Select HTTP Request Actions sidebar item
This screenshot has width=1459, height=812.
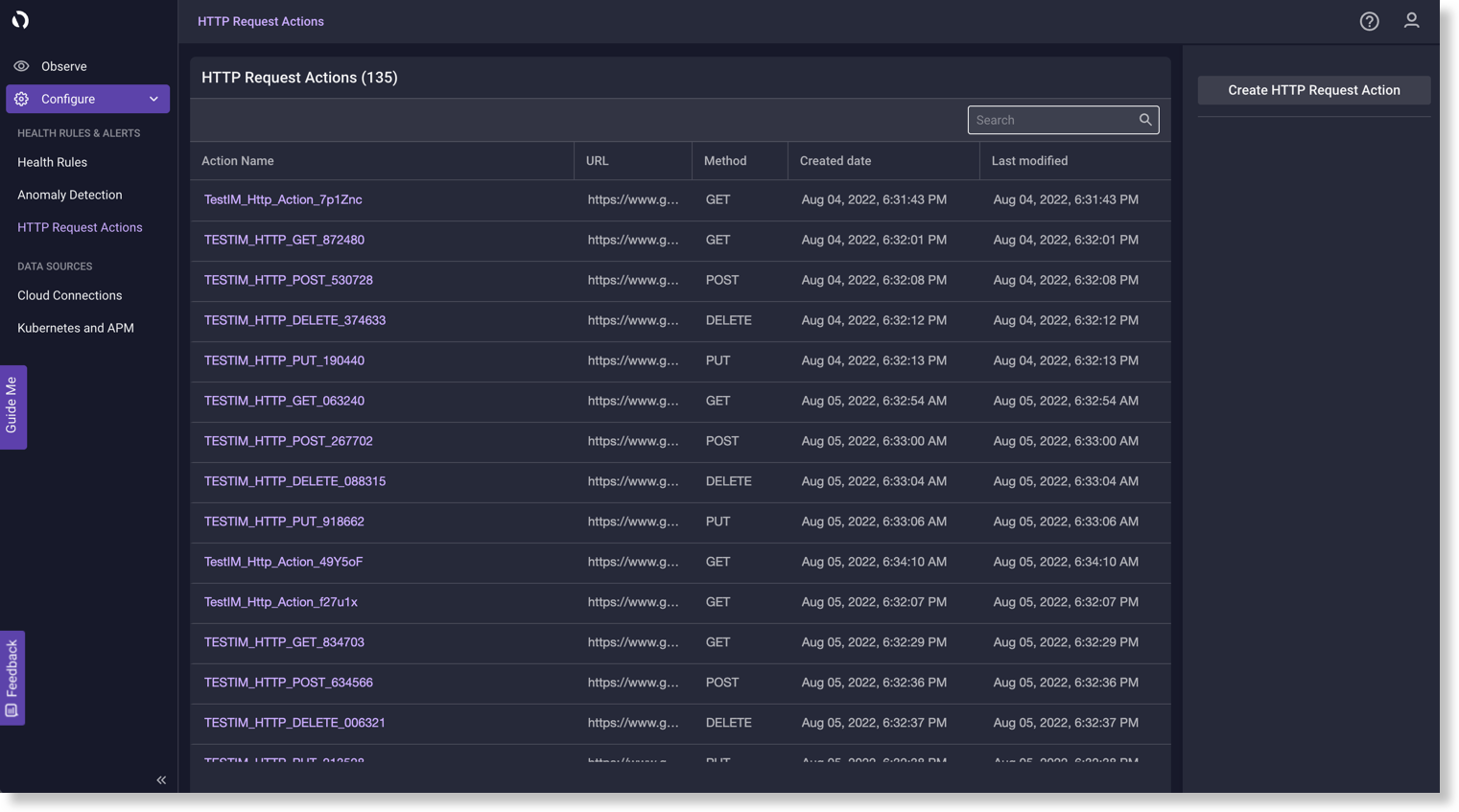click(80, 227)
